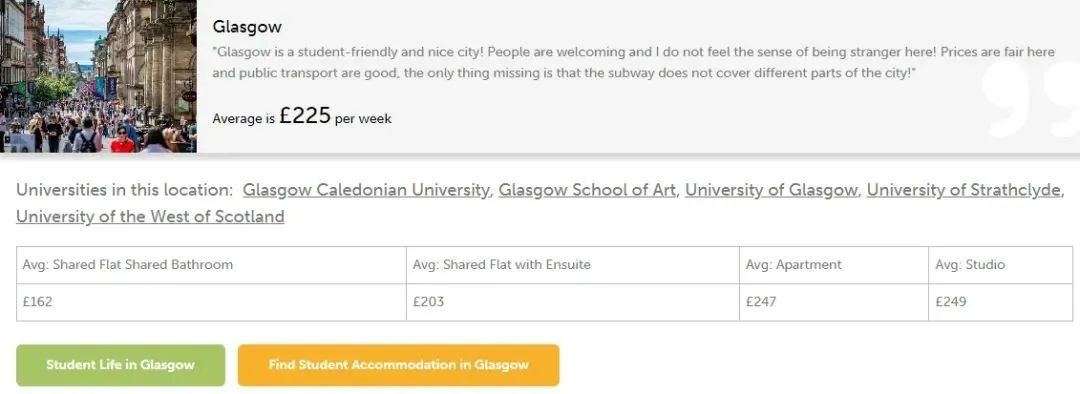Select the £162 price cell

[x=211, y=302]
